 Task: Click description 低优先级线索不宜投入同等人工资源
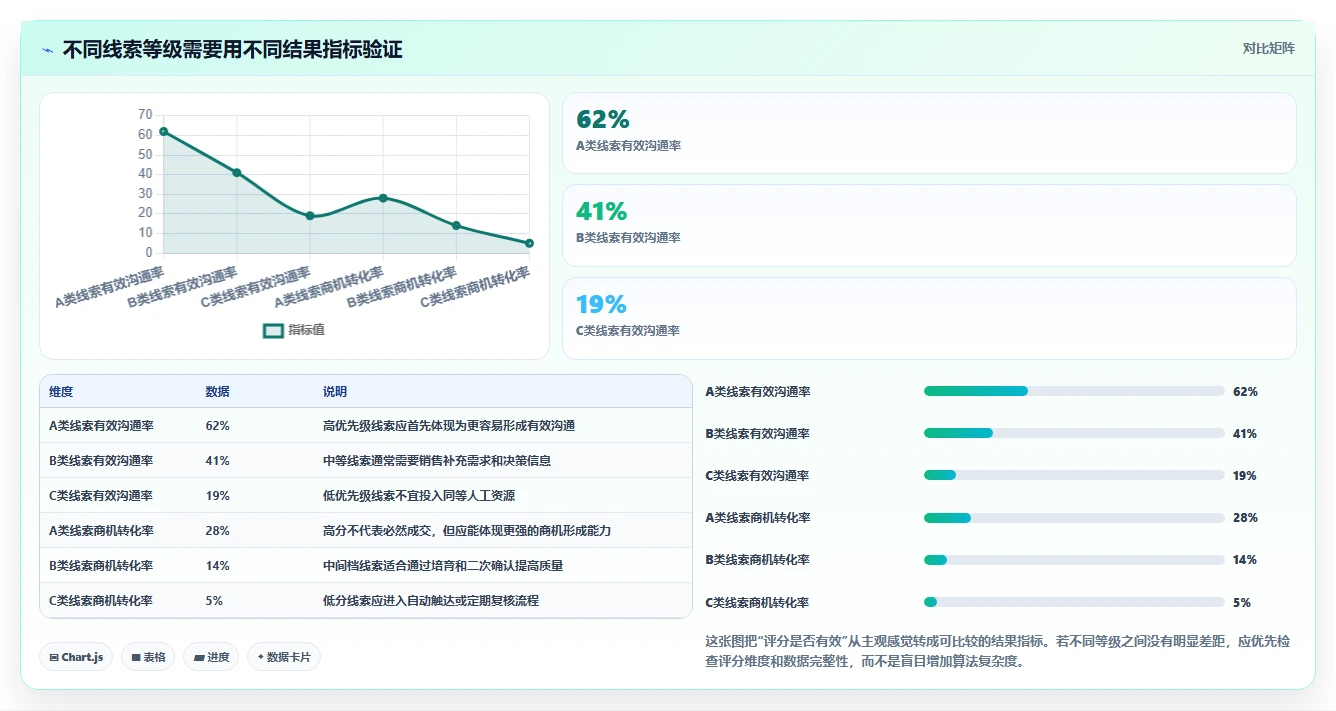coord(419,496)
